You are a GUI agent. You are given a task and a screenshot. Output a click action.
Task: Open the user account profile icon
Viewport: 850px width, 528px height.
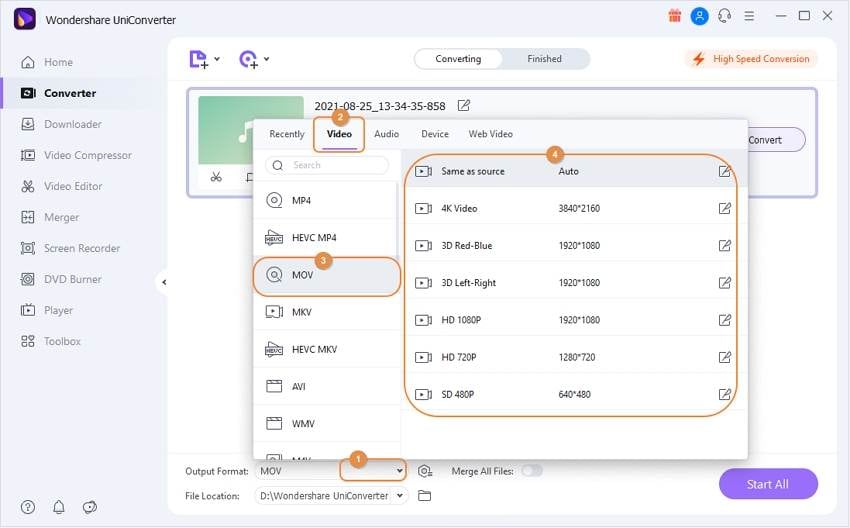[x=699, y=16]
